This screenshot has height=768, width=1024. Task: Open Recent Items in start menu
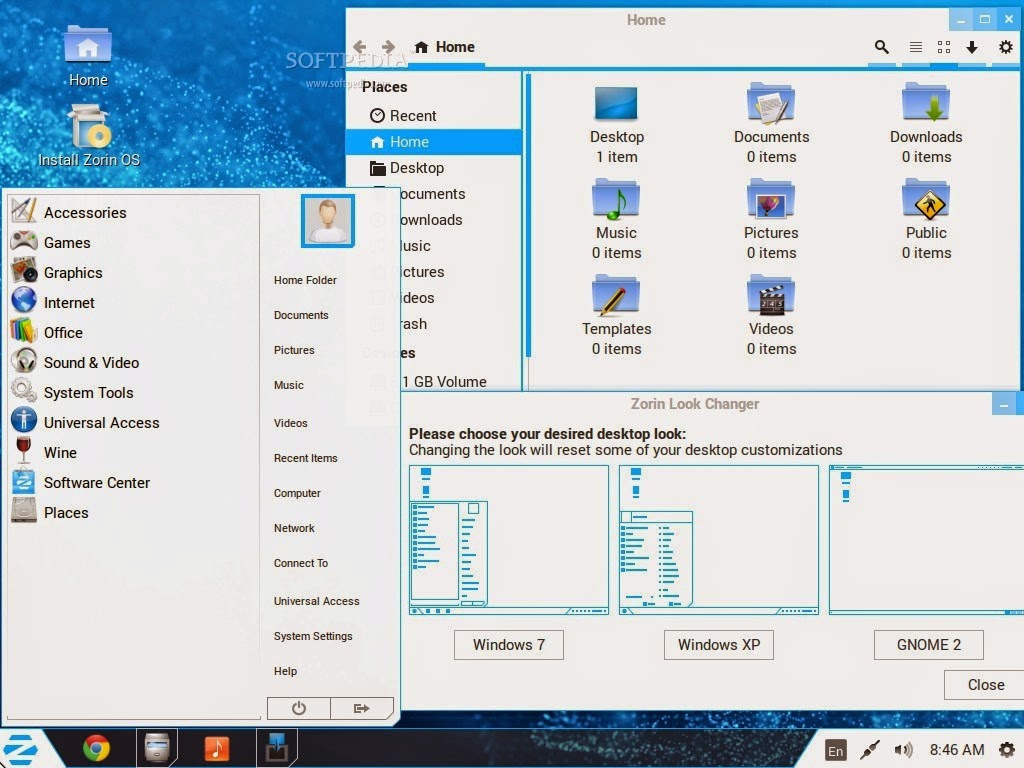click(306, 458)
